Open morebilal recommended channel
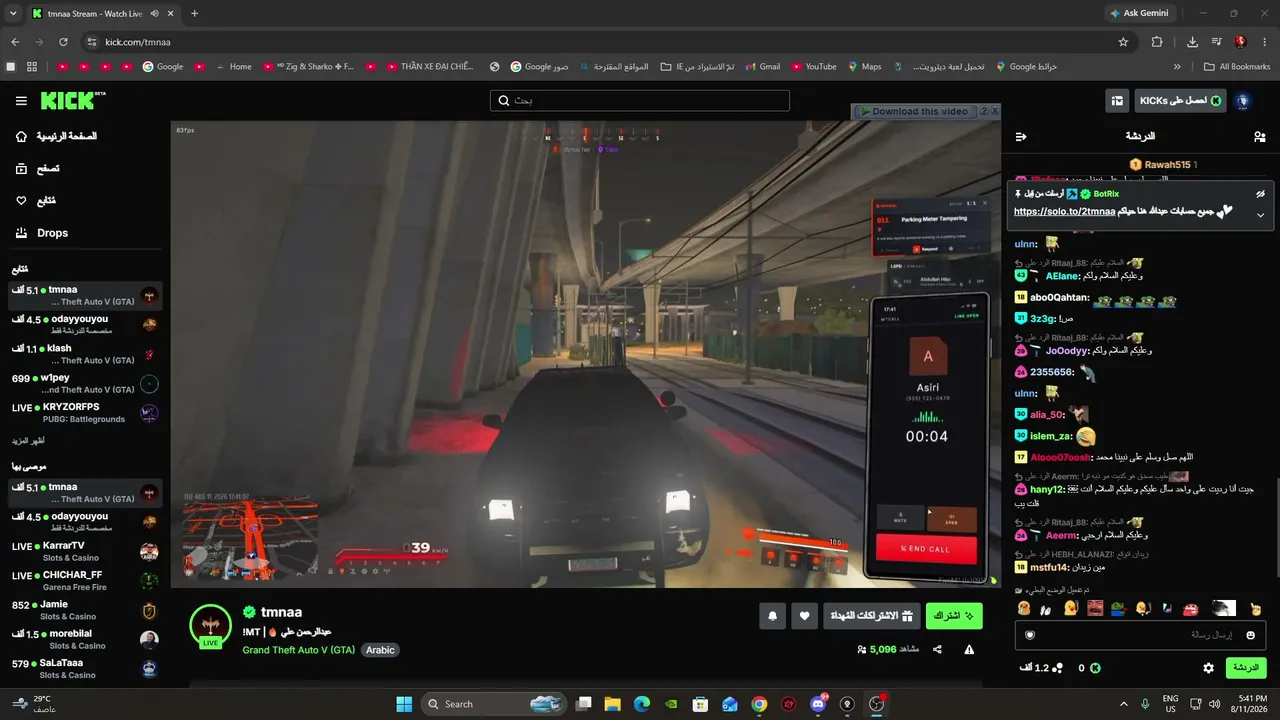1280x720 pixels. click(x=85, y=640)
